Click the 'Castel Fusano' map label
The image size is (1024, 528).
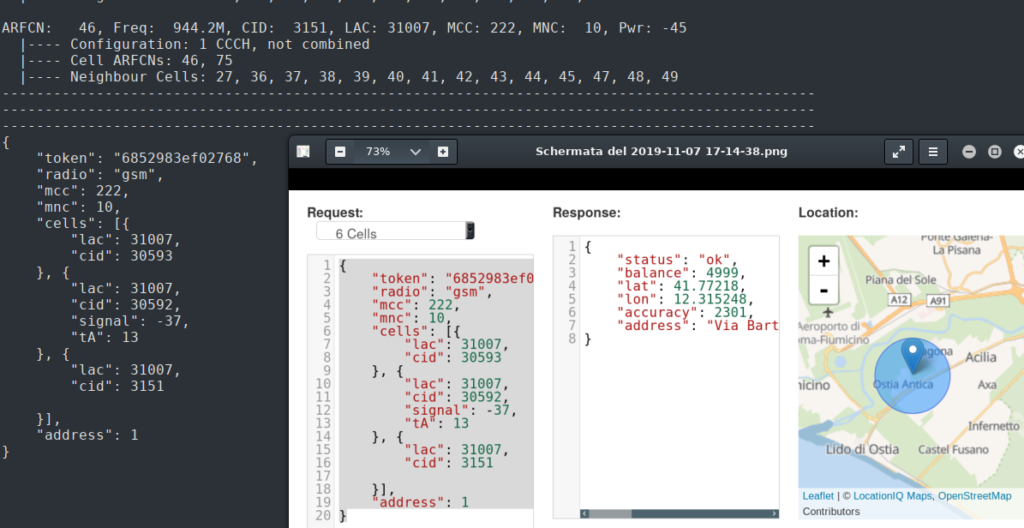[953, 450]
